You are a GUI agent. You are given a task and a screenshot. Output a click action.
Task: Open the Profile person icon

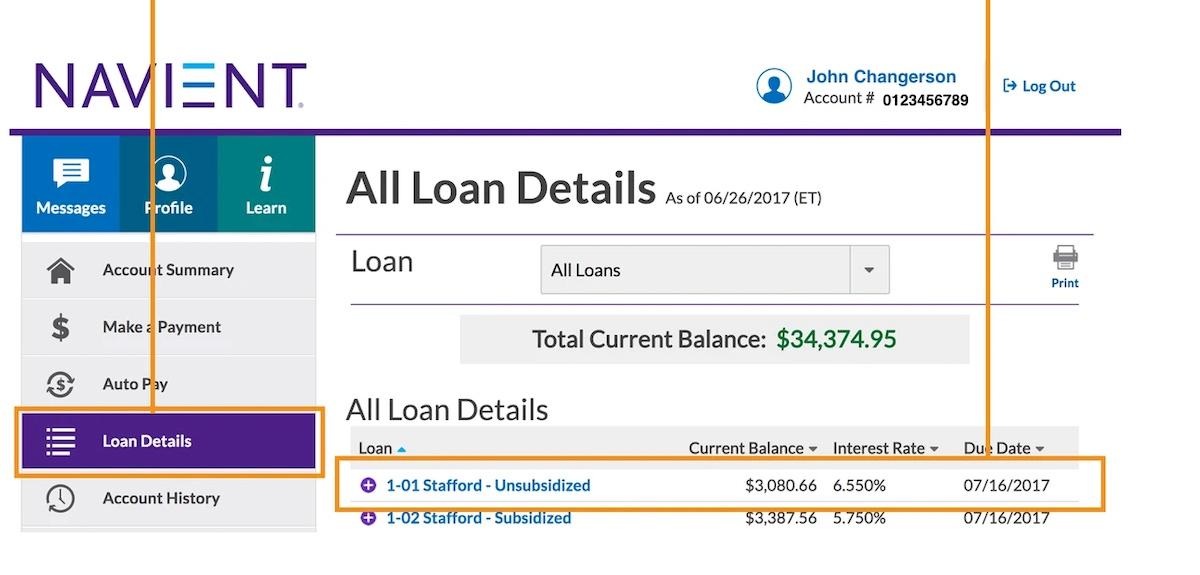coord(168,174)
